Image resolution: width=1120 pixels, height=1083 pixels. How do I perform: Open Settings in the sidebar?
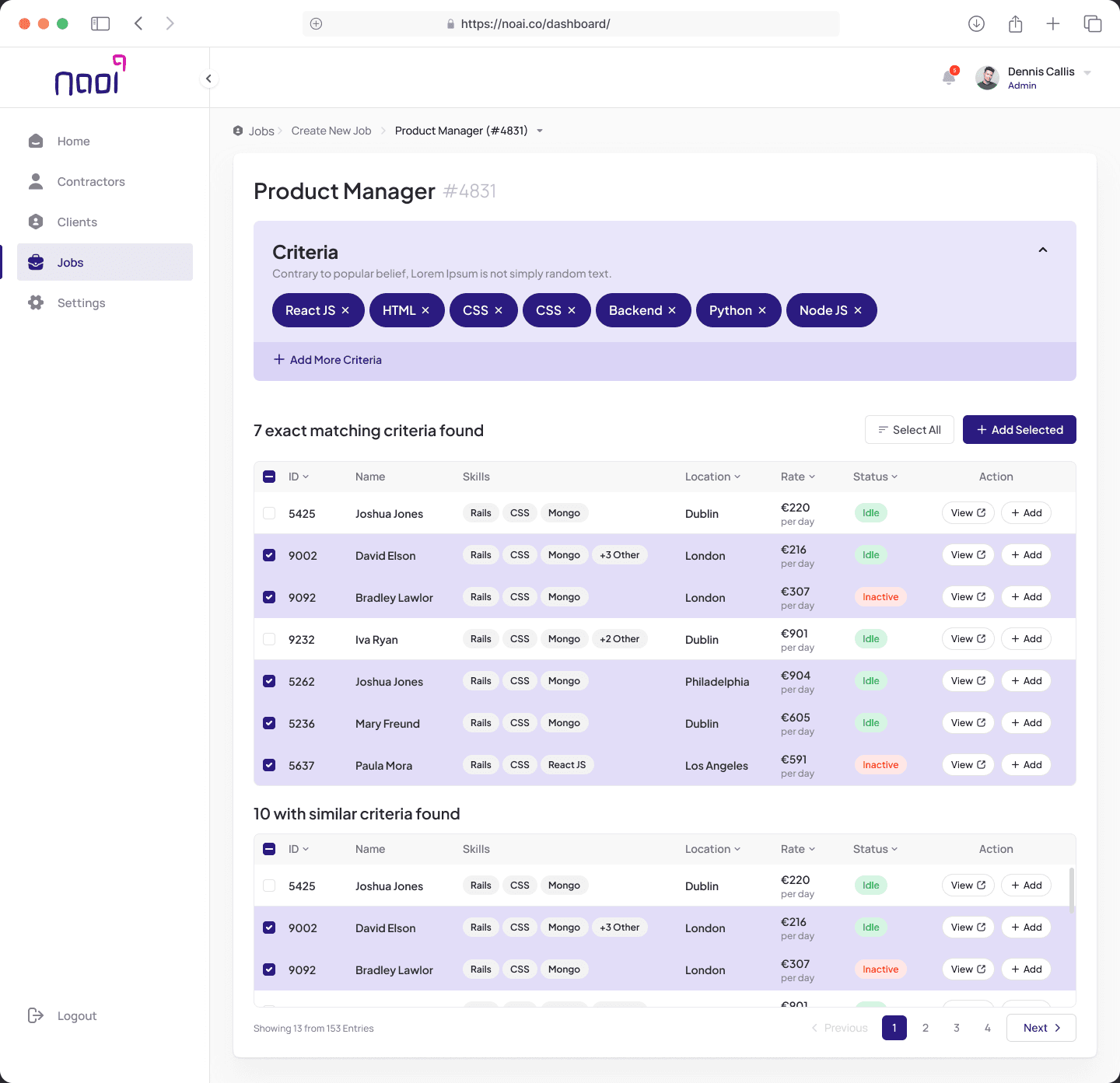(x=105, y=302)
